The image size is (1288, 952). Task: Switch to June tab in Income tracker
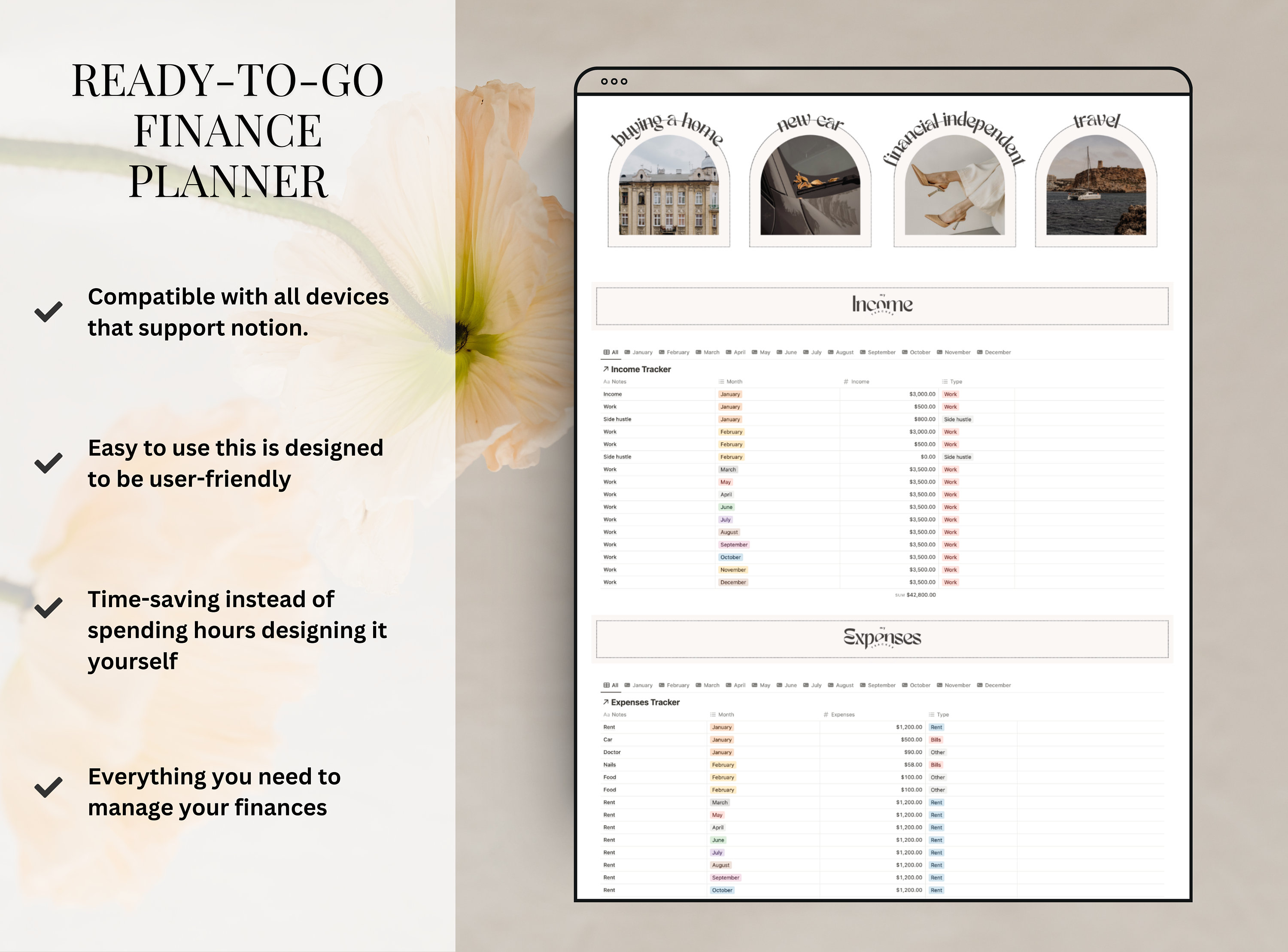point(787,352)
